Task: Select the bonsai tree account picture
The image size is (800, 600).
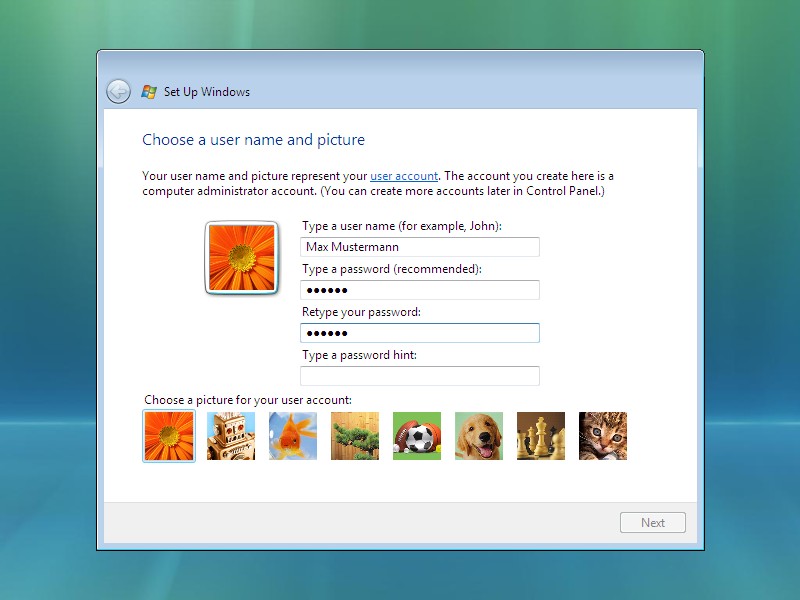Action: click(355, 436)
